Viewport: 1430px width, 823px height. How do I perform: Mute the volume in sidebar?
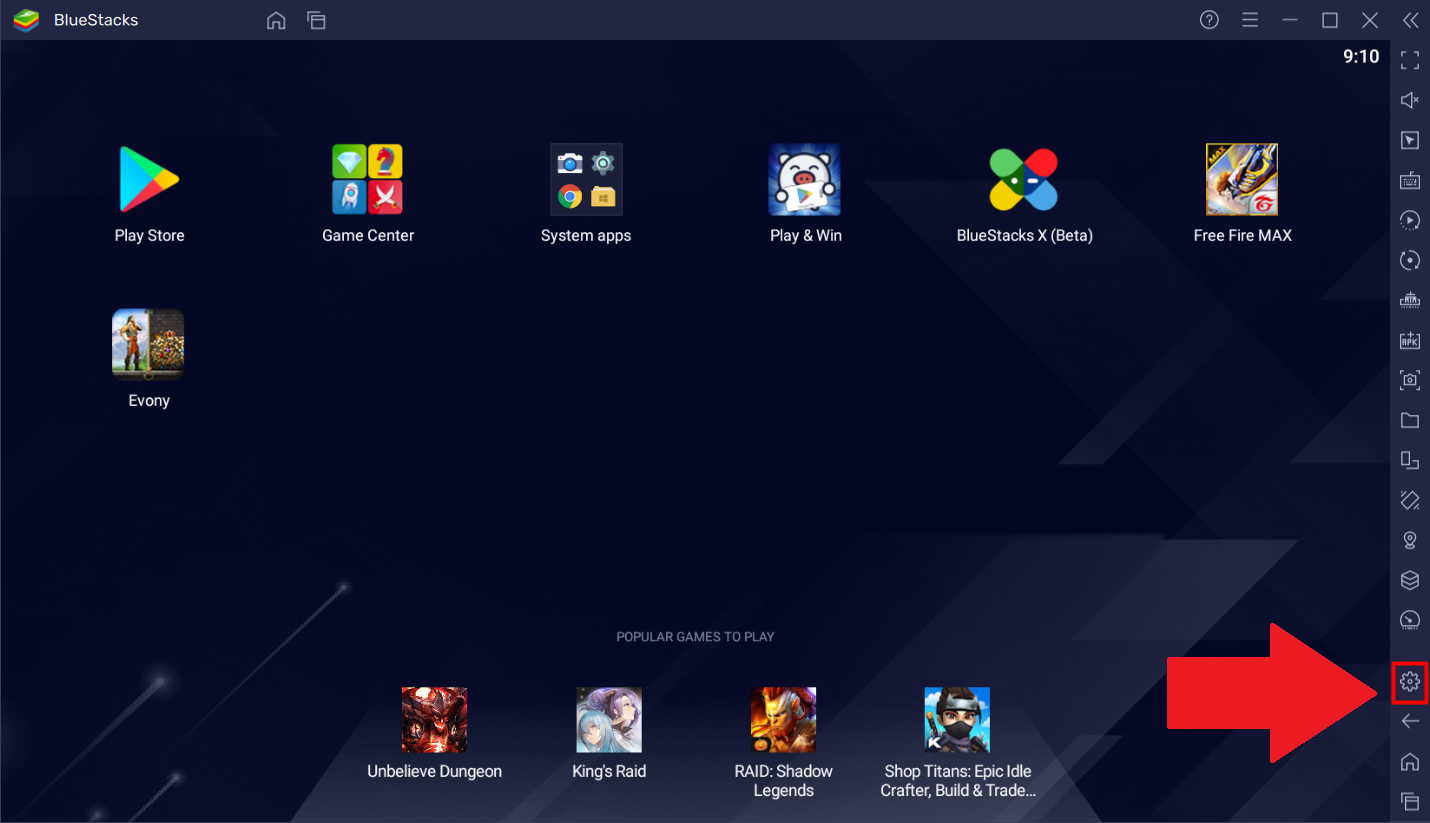pyautogui.click(x=1410, y=100)
